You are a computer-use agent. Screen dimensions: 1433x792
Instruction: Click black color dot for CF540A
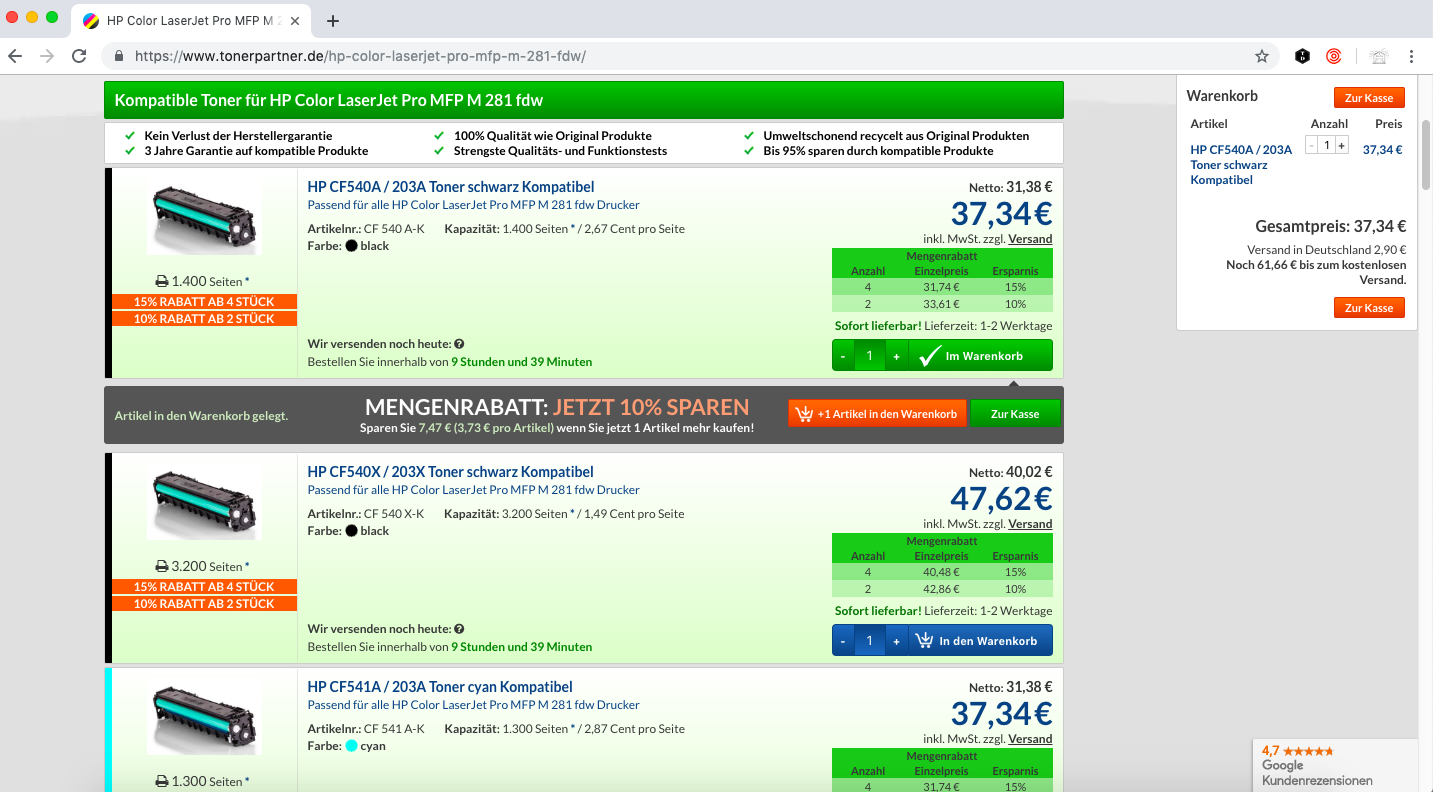(351, 246)
